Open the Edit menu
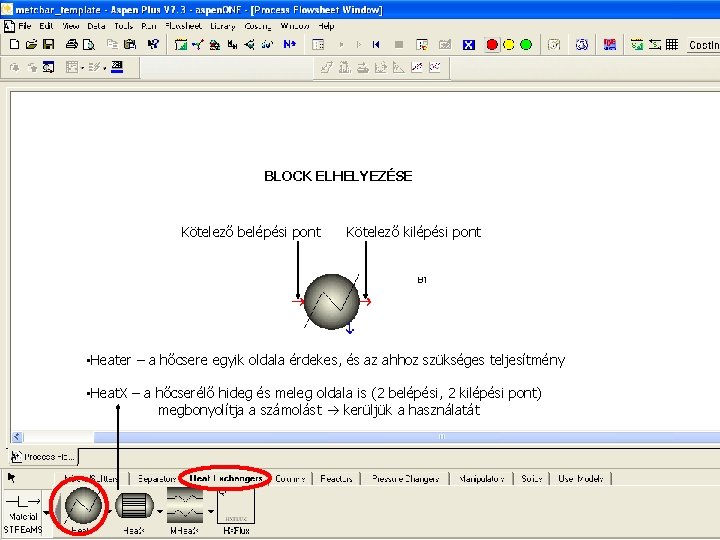This screenshot has width=720, height=540. coord(46,26)
